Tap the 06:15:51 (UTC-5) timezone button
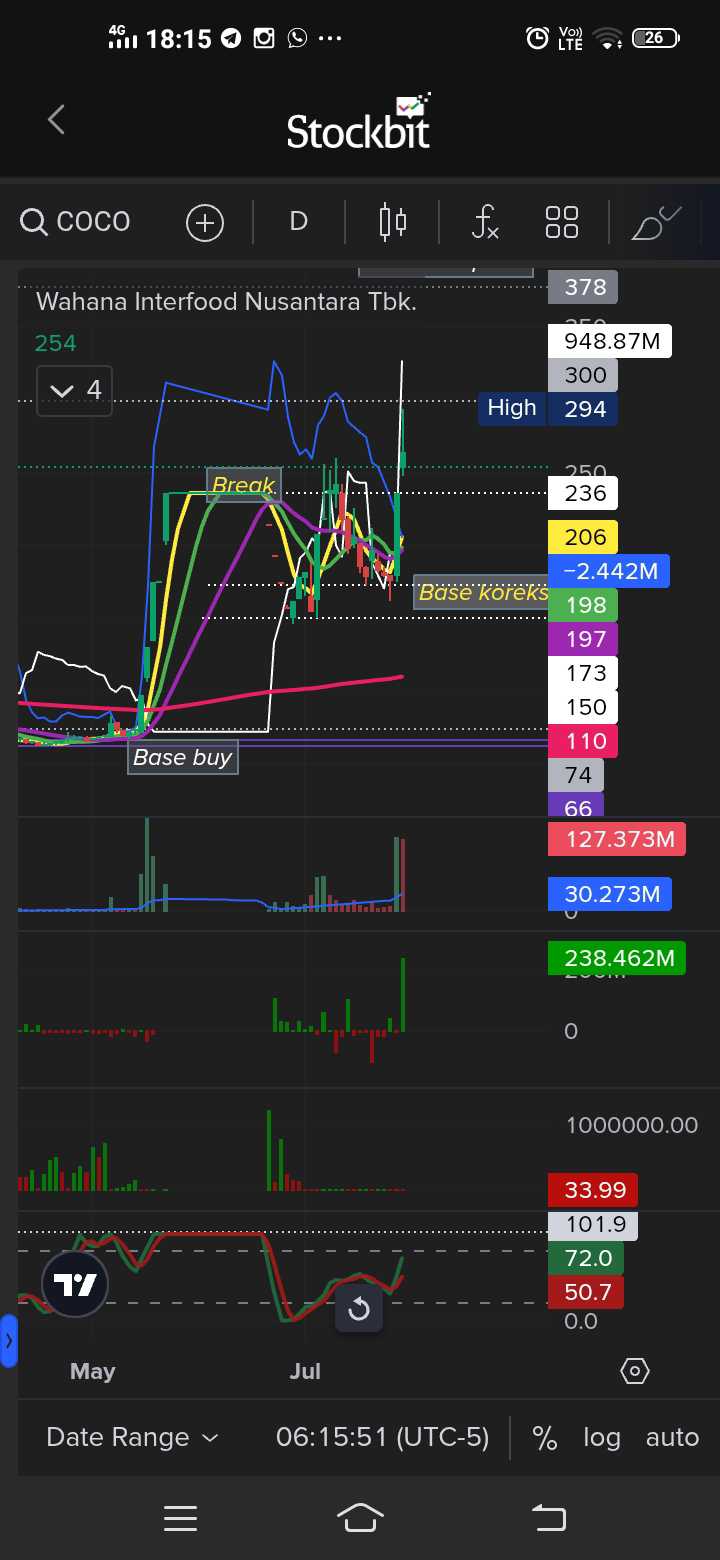Viewport: 720px width, 1560px height. point(383,1437)
